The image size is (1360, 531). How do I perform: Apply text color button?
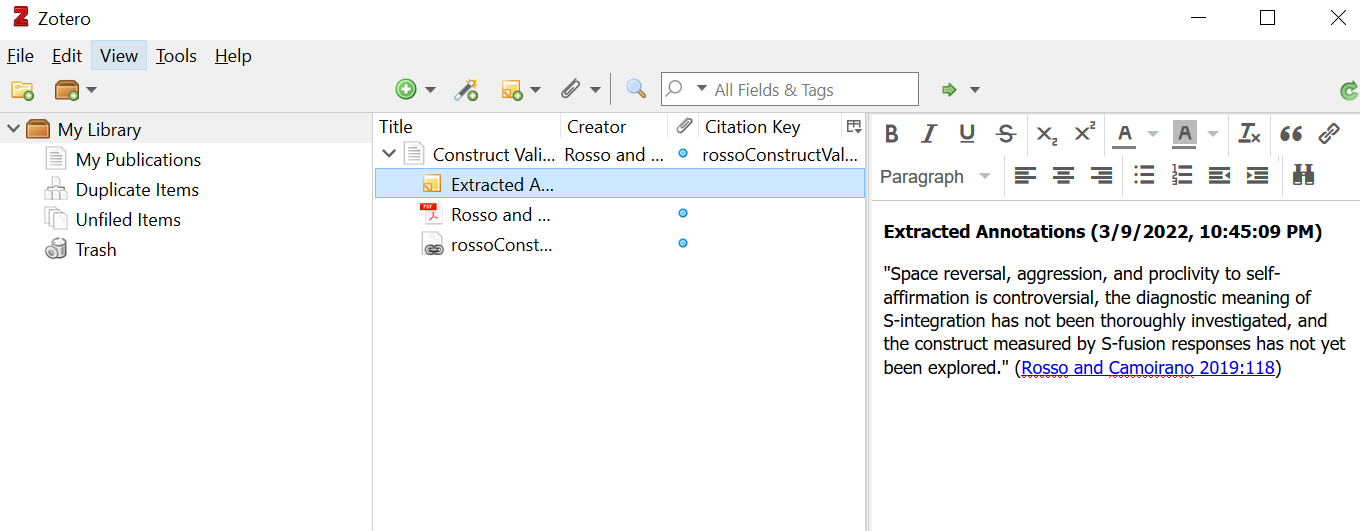click(1125, 133)
